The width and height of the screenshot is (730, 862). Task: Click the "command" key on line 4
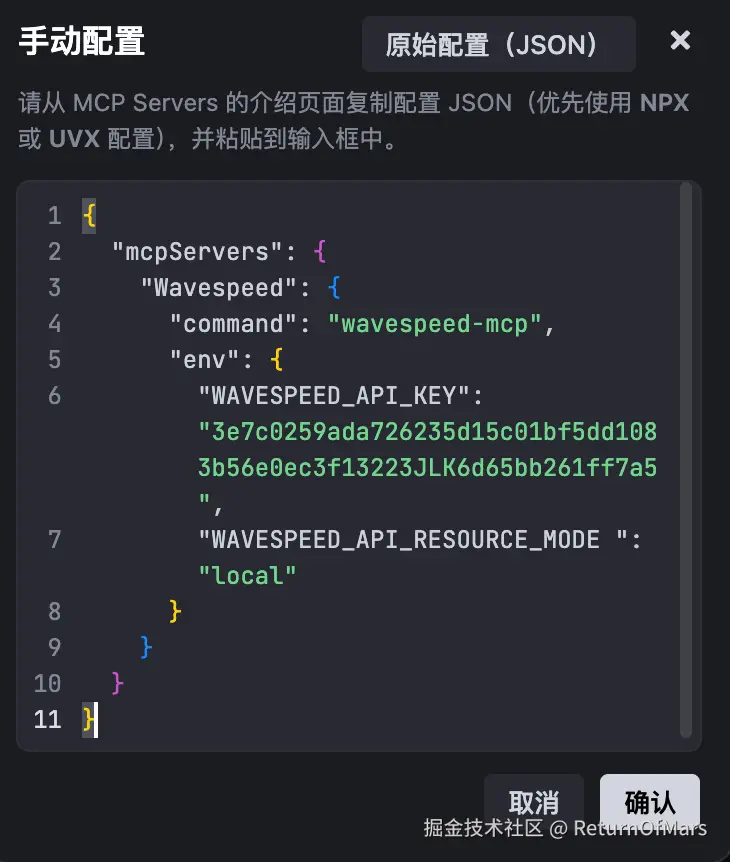[x=234, y=324]
